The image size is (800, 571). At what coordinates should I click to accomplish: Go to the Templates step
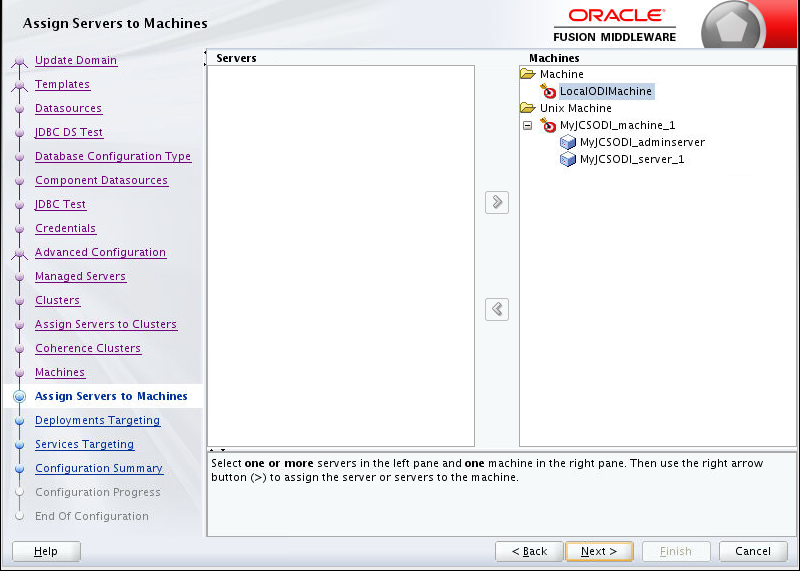[x=62, y=84]
